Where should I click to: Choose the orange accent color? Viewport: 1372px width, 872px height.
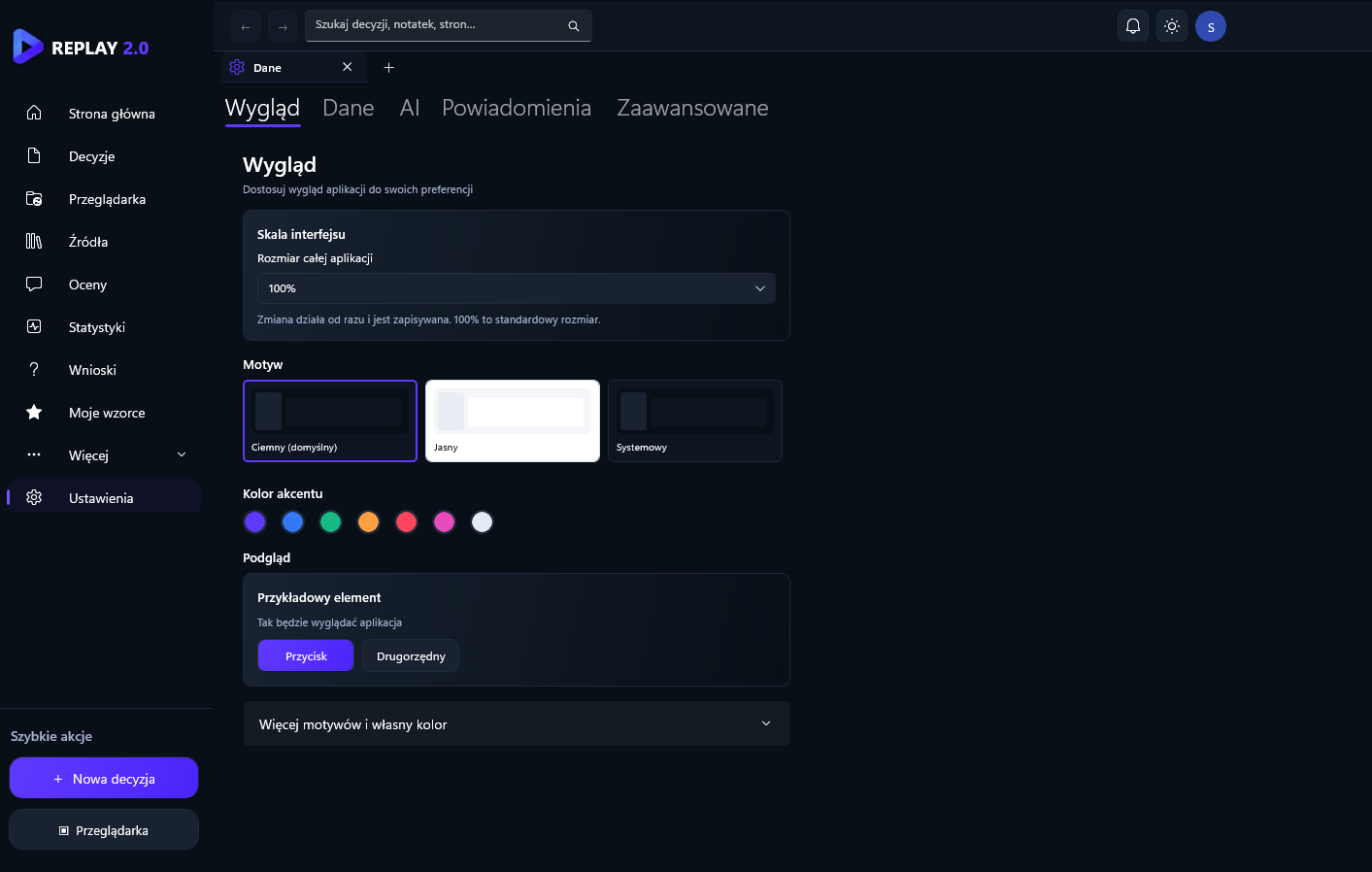[369, 522]
